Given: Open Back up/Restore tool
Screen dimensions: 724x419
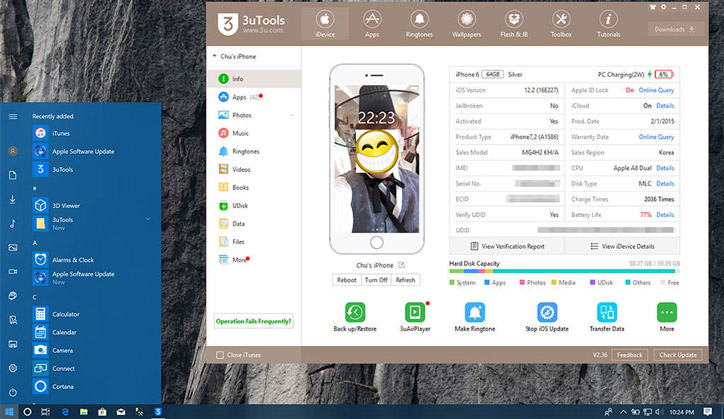Looking at the screenshot, I should (x=355, y=317).
